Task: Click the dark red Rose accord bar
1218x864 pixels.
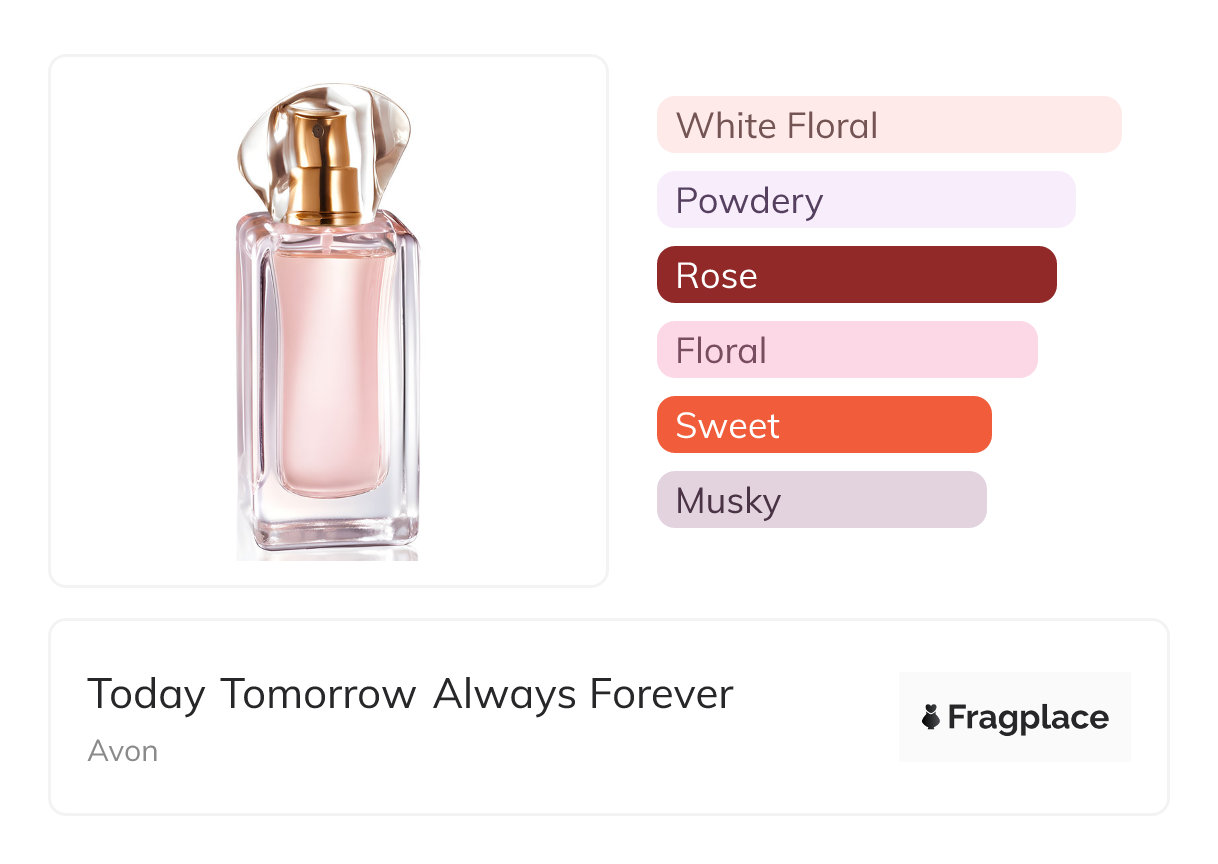Action: (856, 275)
